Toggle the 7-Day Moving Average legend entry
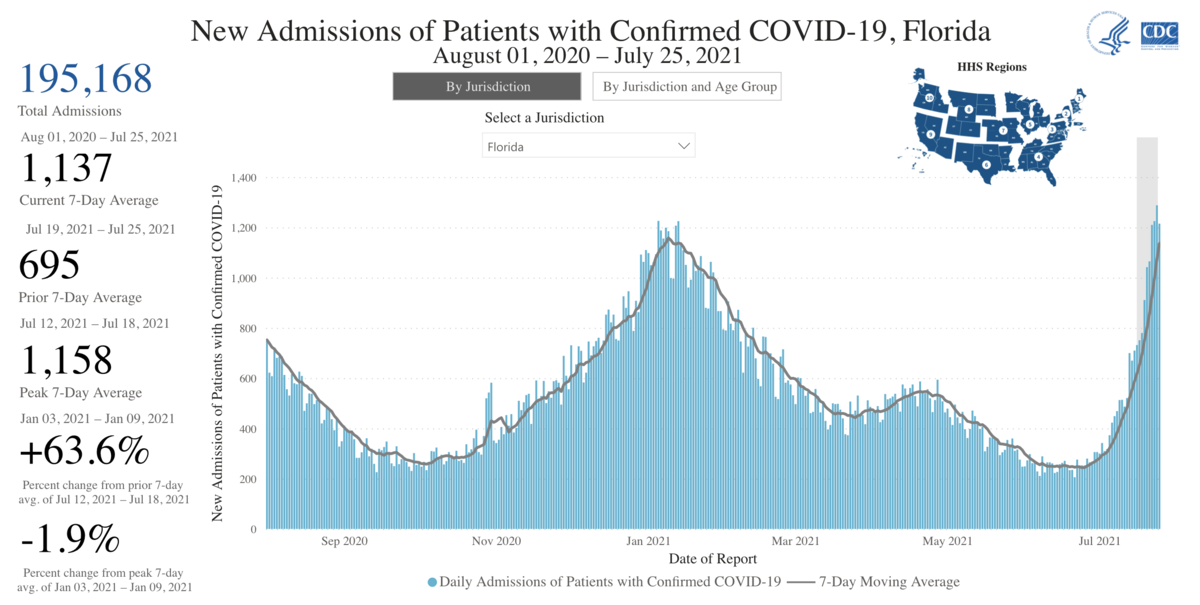 (873, 582)
